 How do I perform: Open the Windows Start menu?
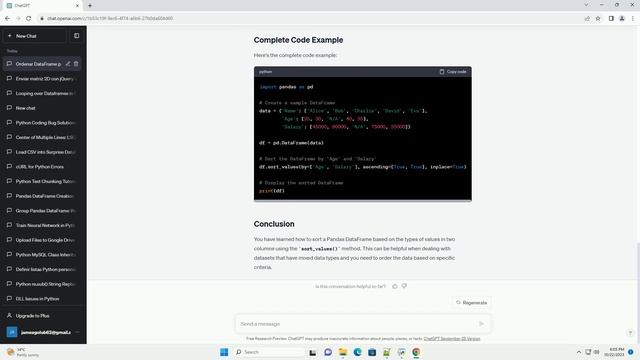click(x=224, y=352)
